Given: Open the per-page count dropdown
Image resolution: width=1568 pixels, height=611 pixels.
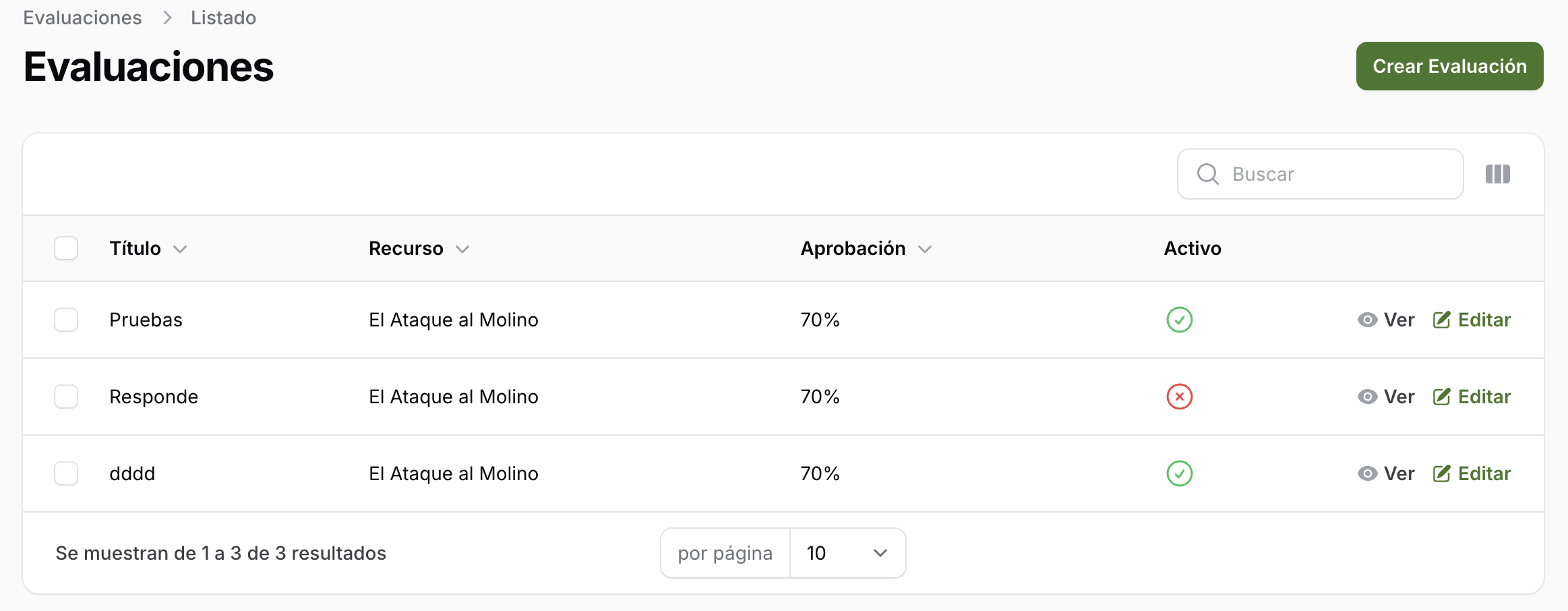Looking at the screenshot, I should (847, 553).
